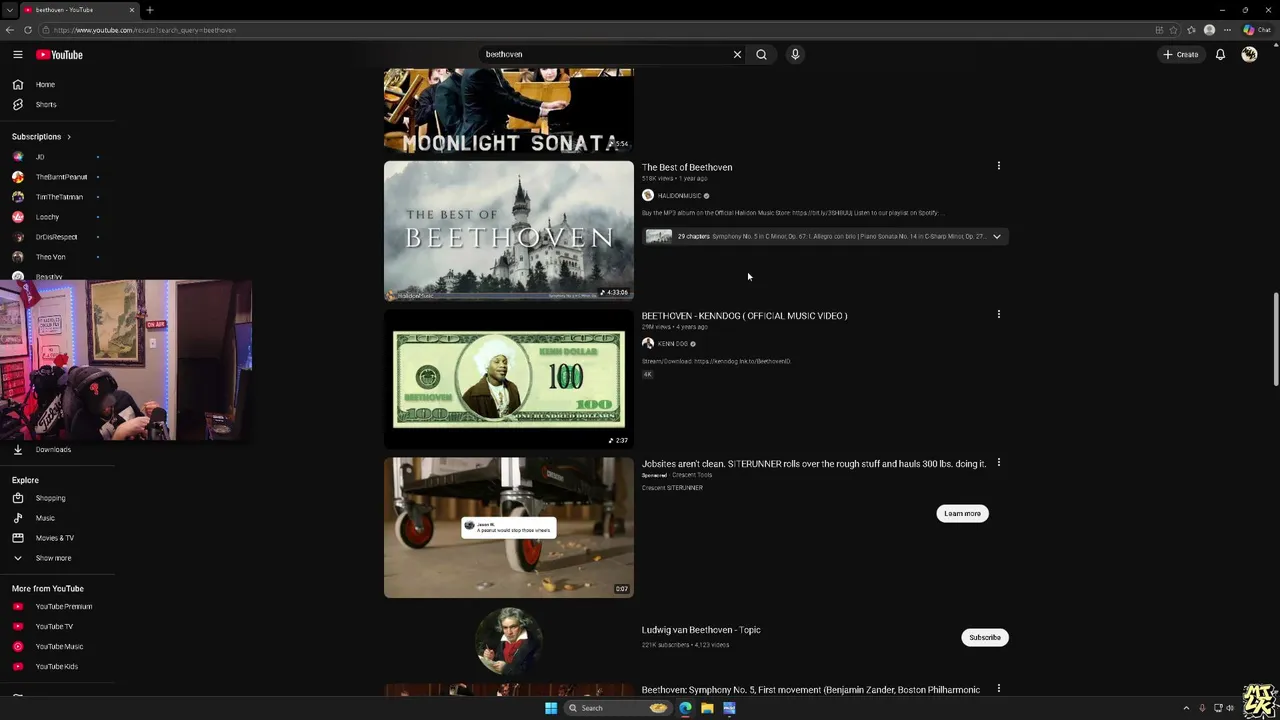Open a new browser tab
This screenshot has height=720, width=1280.
tap(150, 10)
